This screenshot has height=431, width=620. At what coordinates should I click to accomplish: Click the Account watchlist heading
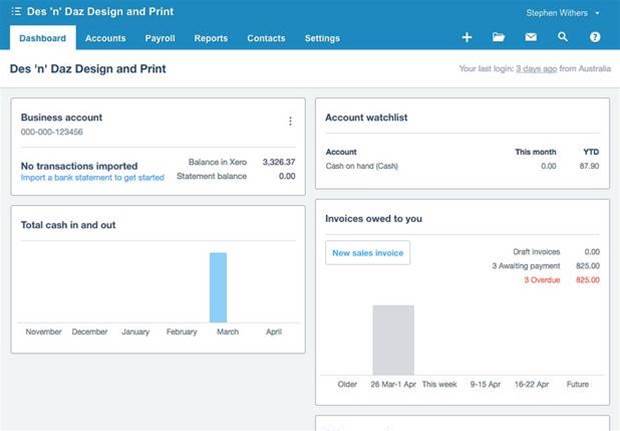tap(366, 117)
